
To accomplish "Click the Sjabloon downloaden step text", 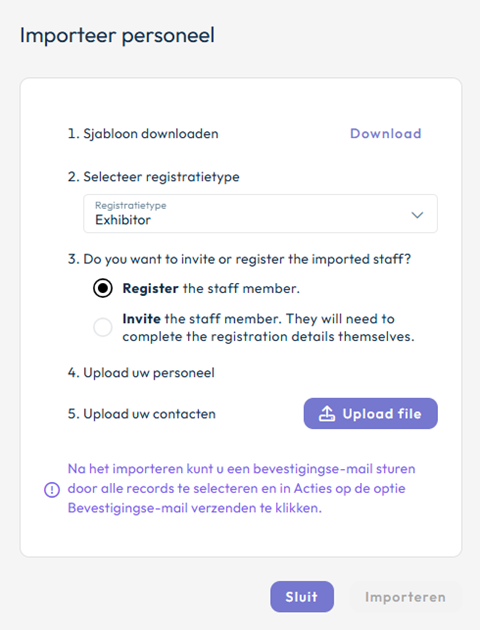I will point(143,133).
